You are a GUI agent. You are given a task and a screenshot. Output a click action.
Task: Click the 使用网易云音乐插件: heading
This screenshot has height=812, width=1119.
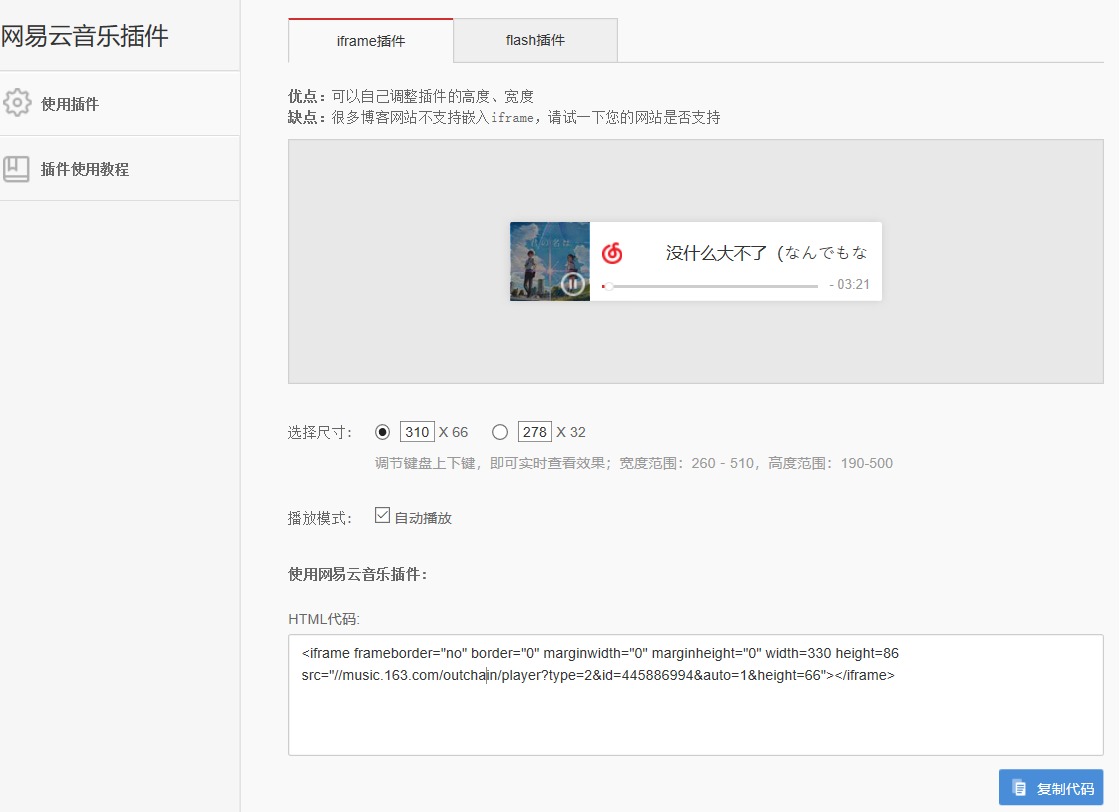pyautogui.click(x=358, y=574)
